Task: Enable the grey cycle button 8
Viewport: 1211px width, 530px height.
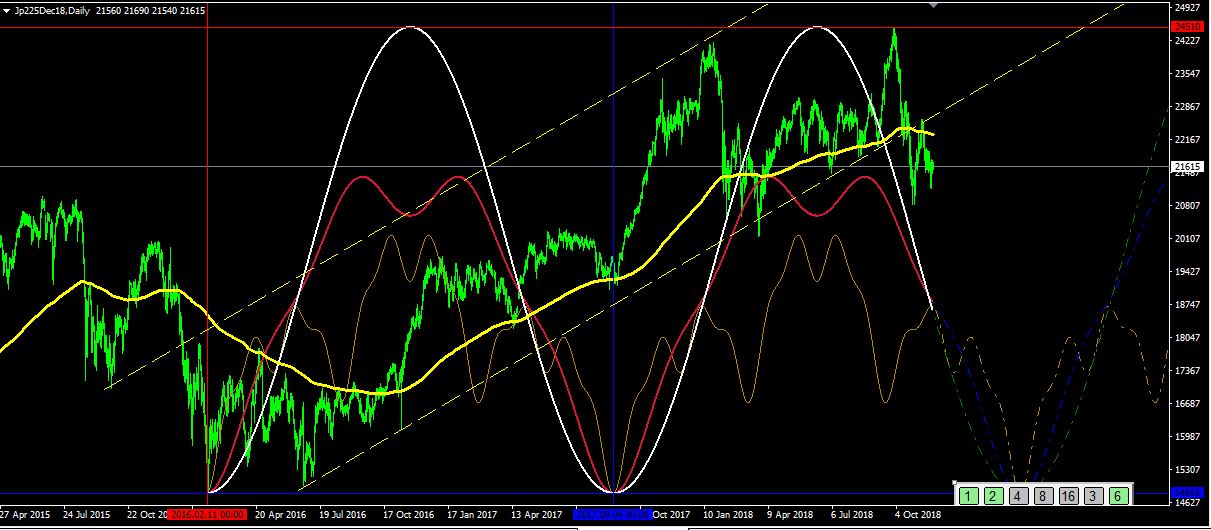Action: pos(1042,495)
